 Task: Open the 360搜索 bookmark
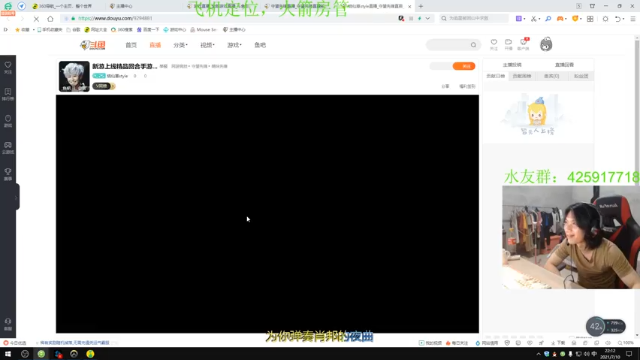[122, 30]
